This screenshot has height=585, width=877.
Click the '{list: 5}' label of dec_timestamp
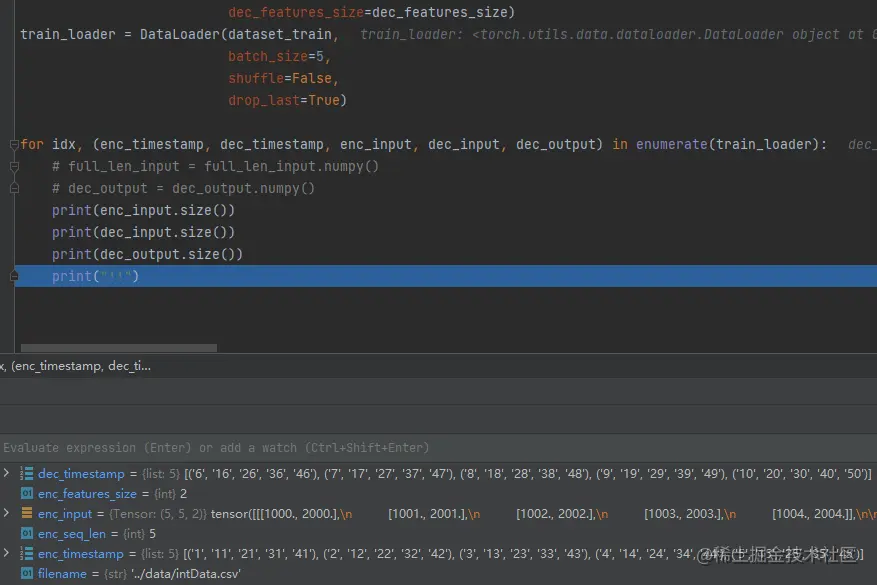[161, 474]
